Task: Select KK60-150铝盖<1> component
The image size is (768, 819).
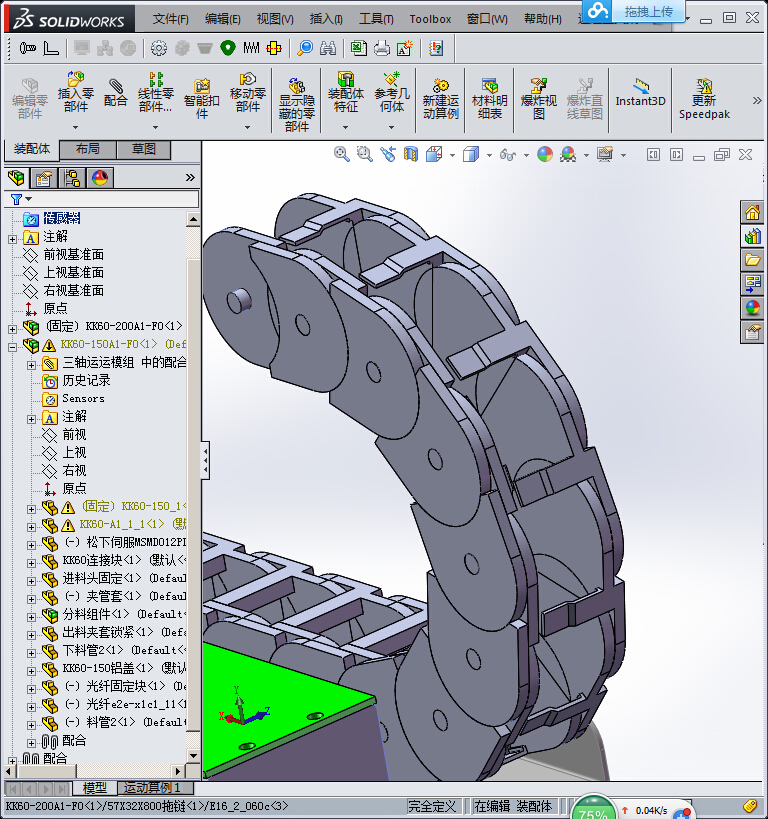Action: (x=124, y=668)
